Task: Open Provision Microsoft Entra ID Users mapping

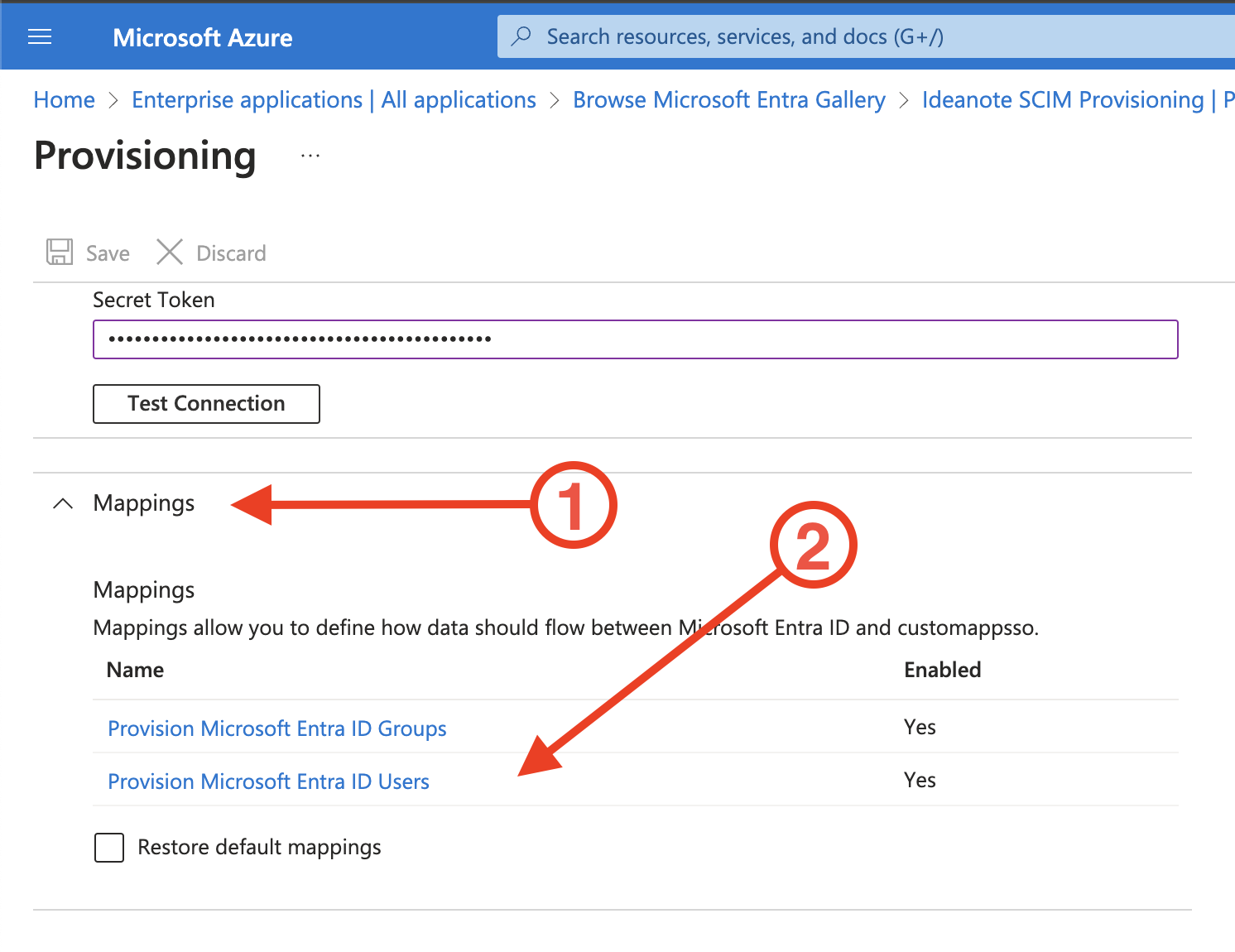Action: (269, 781)
